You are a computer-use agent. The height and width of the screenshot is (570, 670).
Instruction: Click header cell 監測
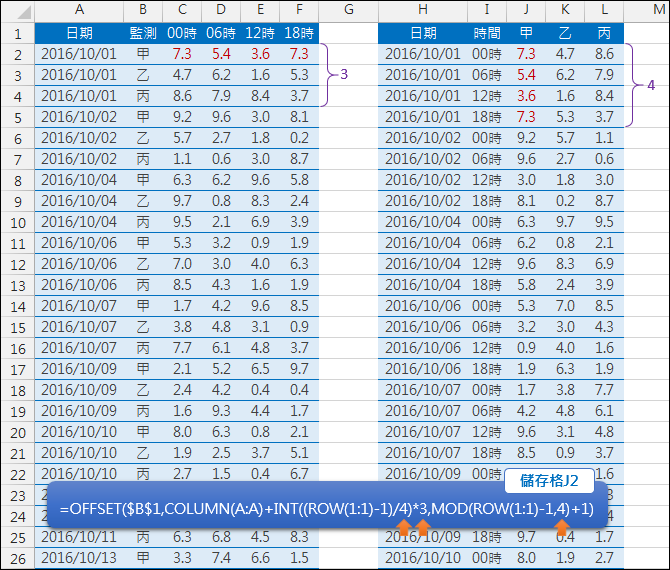tap(143, 33)
